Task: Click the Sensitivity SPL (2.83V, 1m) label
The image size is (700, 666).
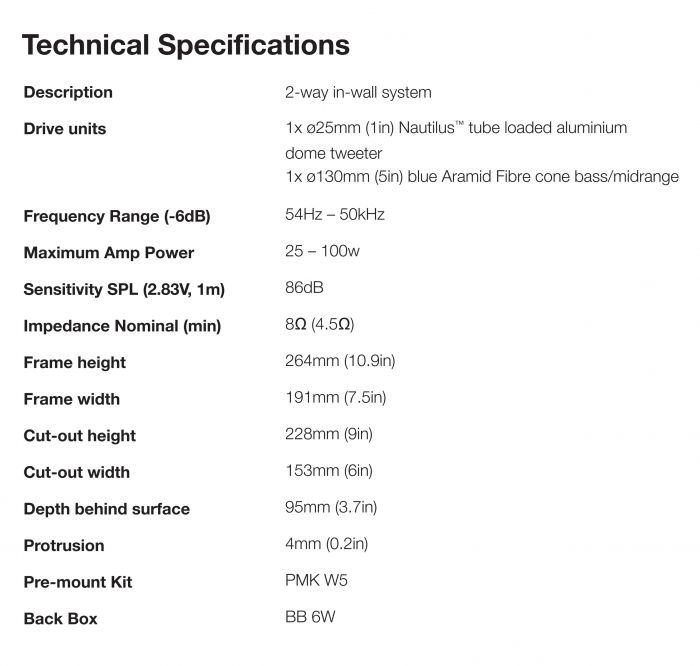Action: coord(124,290)
